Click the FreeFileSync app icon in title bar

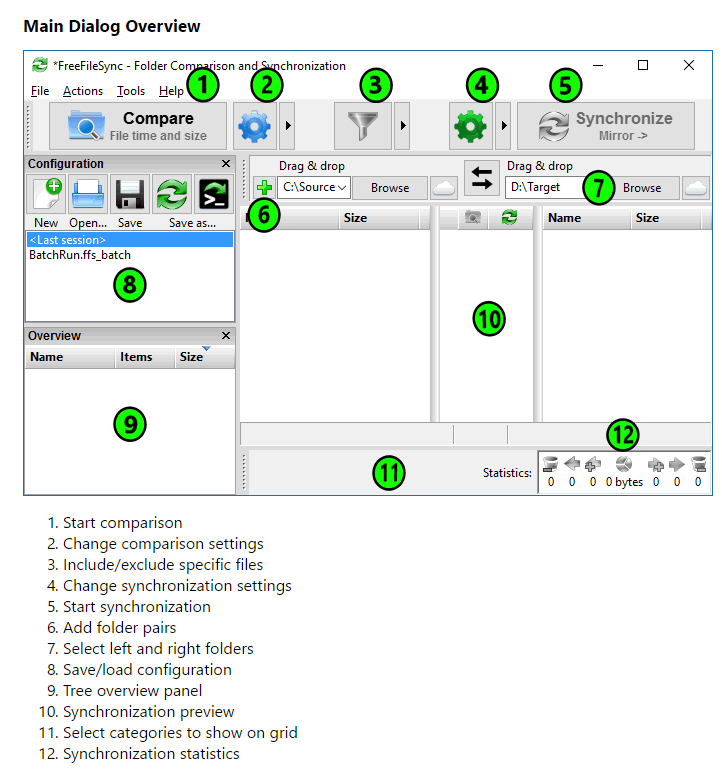40,65
